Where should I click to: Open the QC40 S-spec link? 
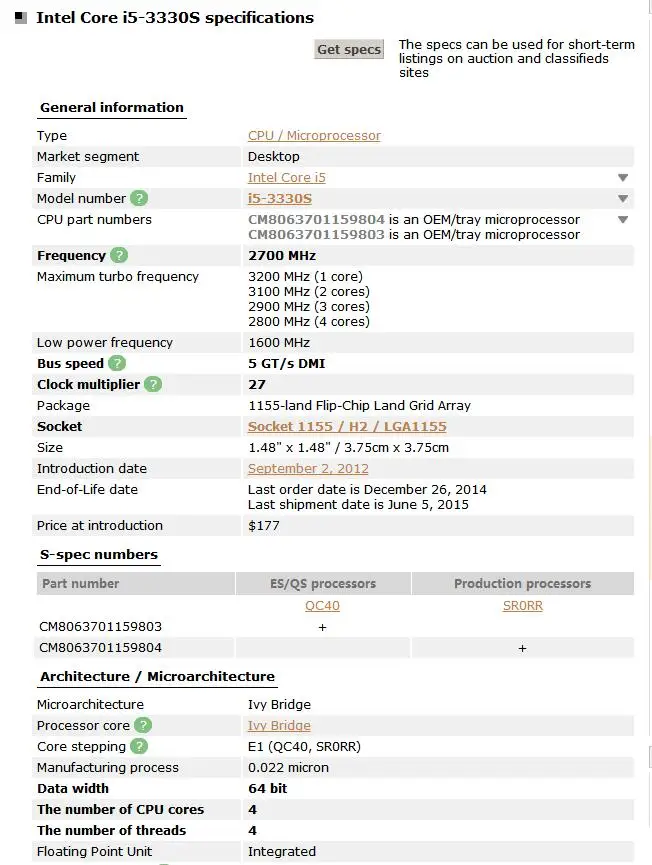point(322,606)
